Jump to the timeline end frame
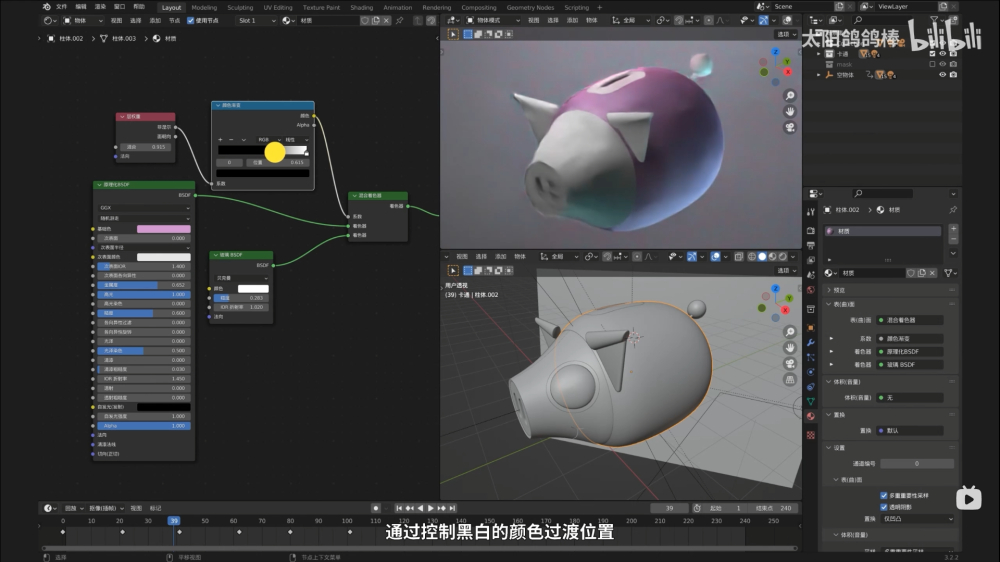This screenshot has height=562, width=1000. [452, 508]
